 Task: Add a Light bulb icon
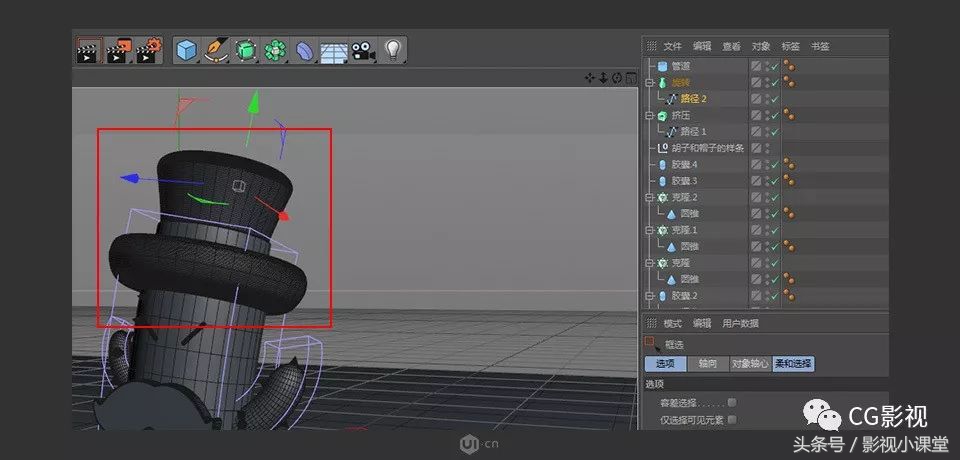coord(392,50)
